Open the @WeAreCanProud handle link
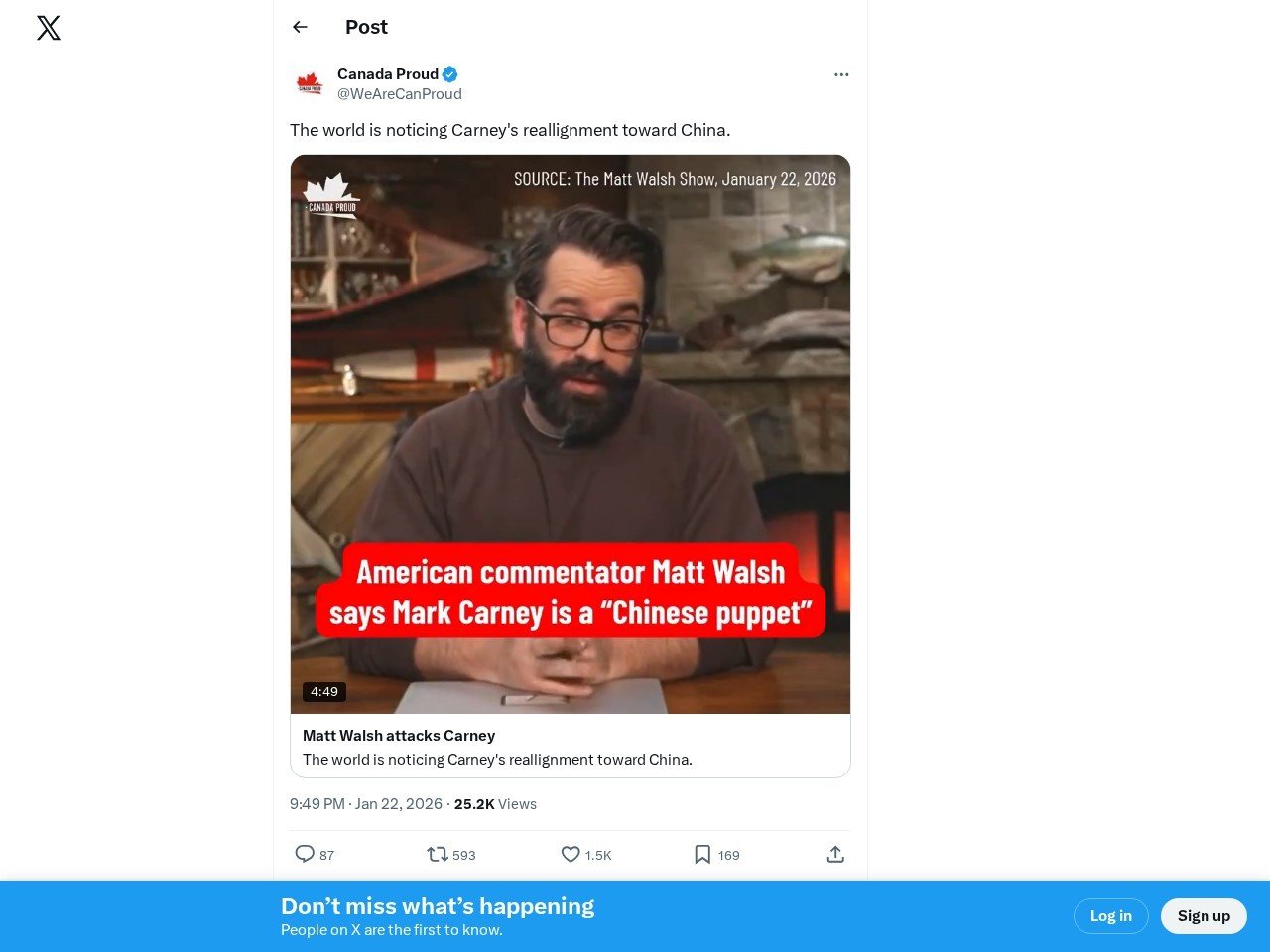1270x952 pixels. tap(400, 94)
